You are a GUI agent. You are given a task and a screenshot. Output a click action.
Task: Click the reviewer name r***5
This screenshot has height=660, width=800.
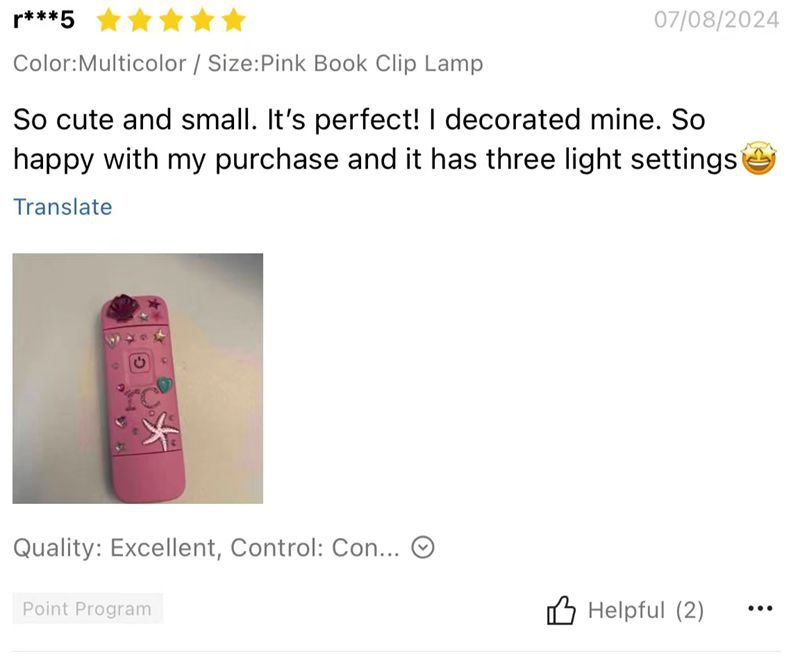pyautogui.click(x=44, y=20)
